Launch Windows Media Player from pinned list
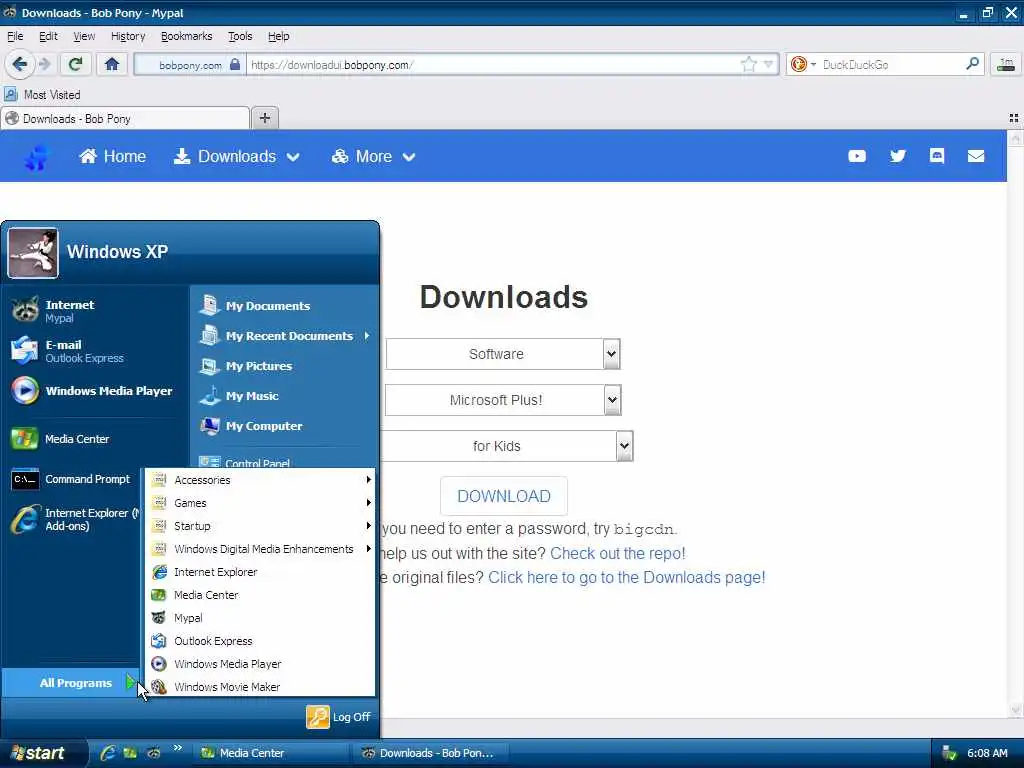Image resolution: width=1024 pixels, height=768 pixels. (x=94, y=391)
